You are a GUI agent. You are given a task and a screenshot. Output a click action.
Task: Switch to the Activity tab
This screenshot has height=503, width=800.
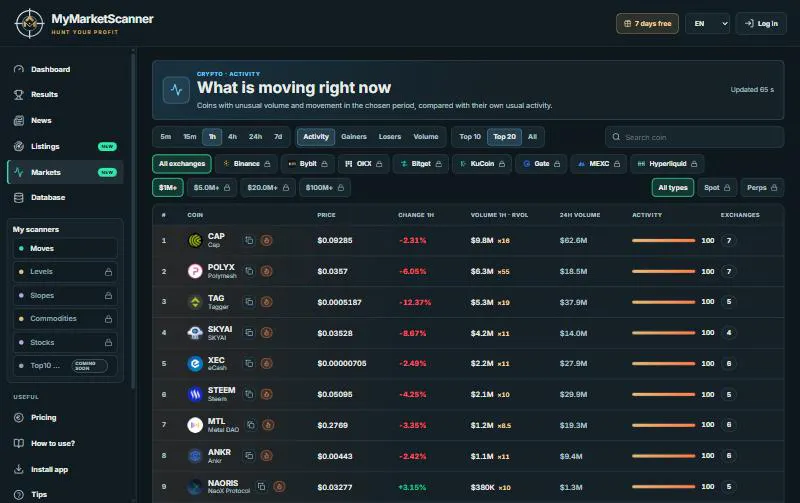pos(316,137)
